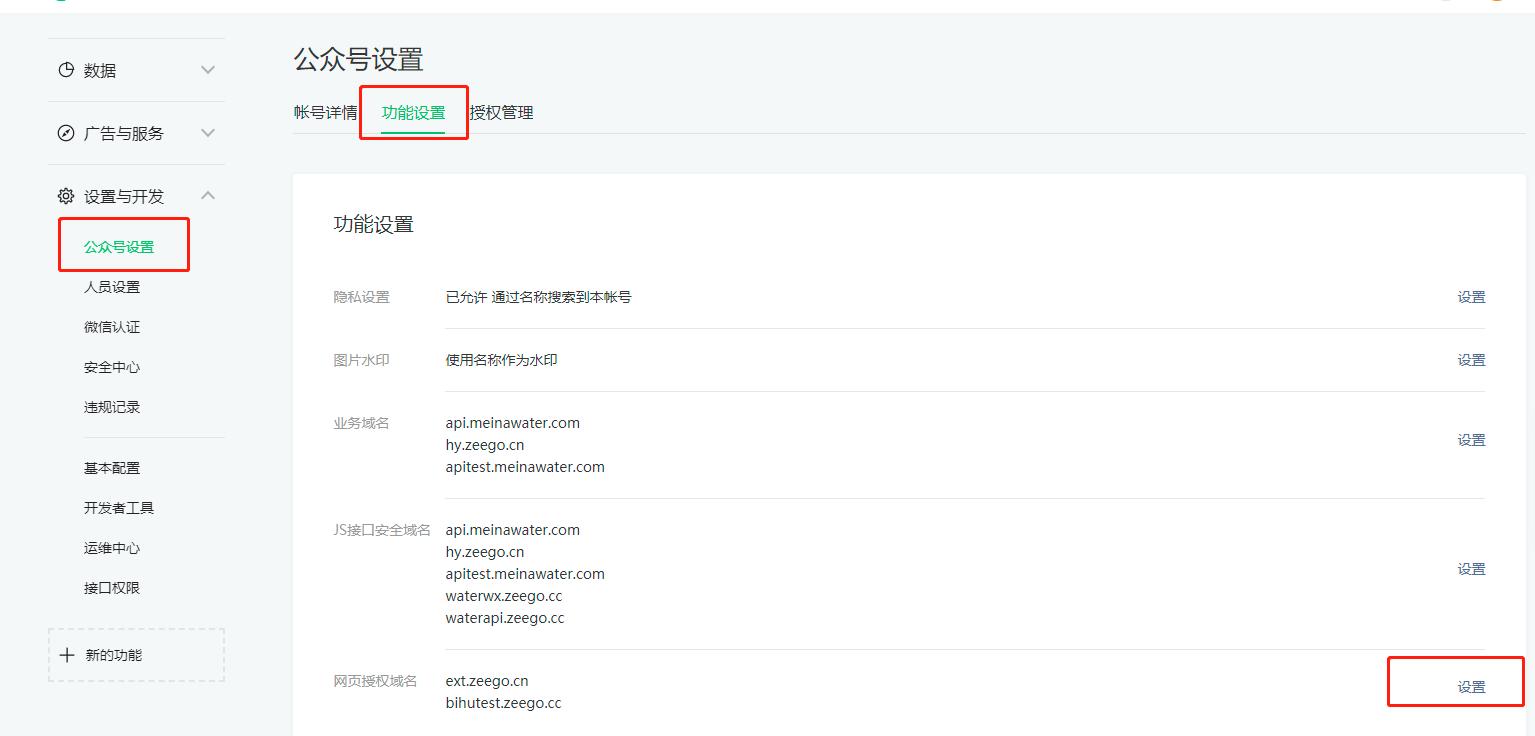The width and height of the screenshot is (1535, 736).
Task: Click the compass icon beside 广告与服务
Action: click(x=66, y=133)
